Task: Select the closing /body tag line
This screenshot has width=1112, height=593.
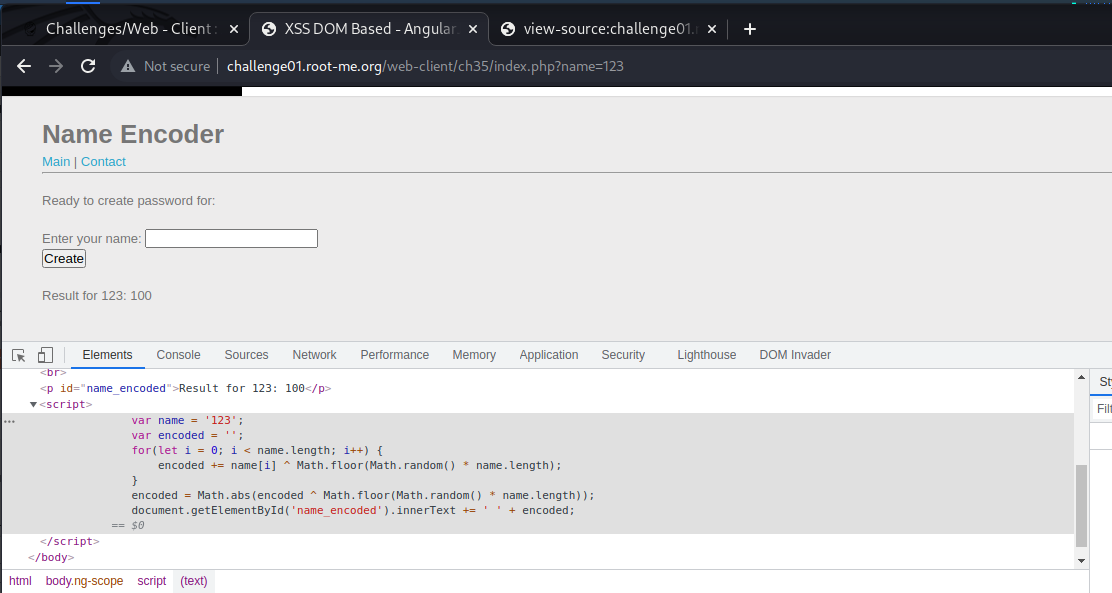Action: [51, 558]
